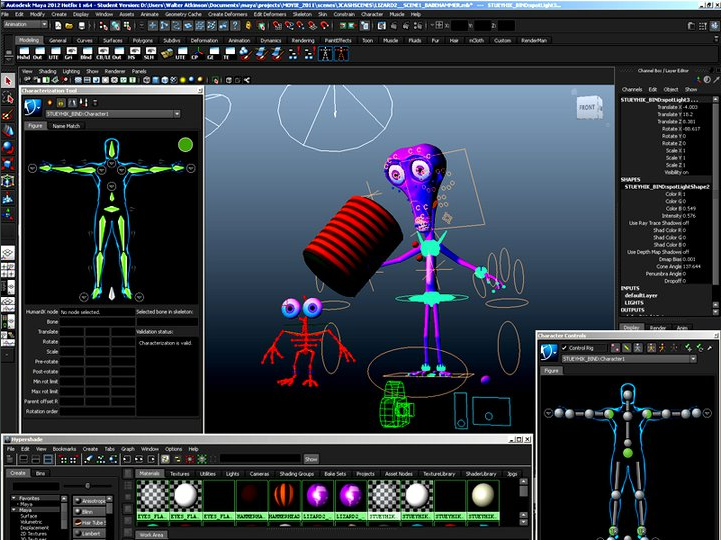The width and height of the screenshot is (721, 540).
Task: Click Hypershade blue brush clear graph icon
Action: 89,459
